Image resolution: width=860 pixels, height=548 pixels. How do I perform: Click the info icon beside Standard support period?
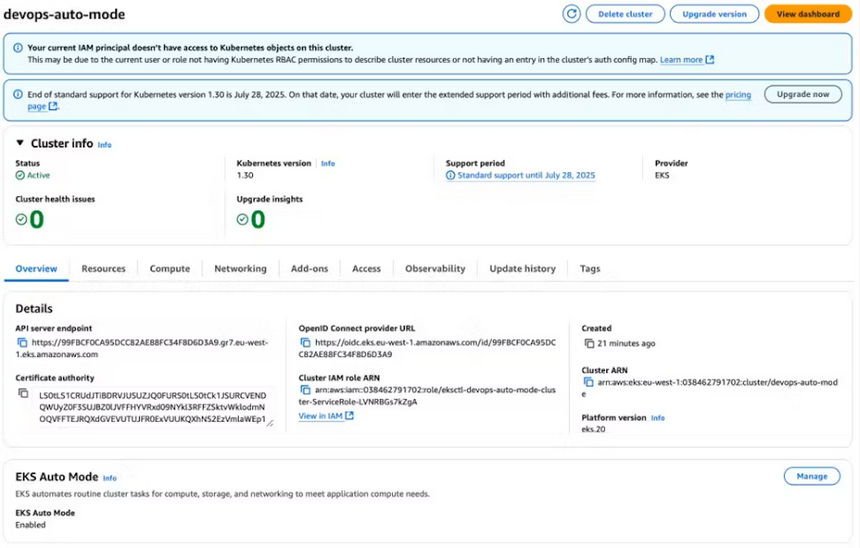(450, 175)
